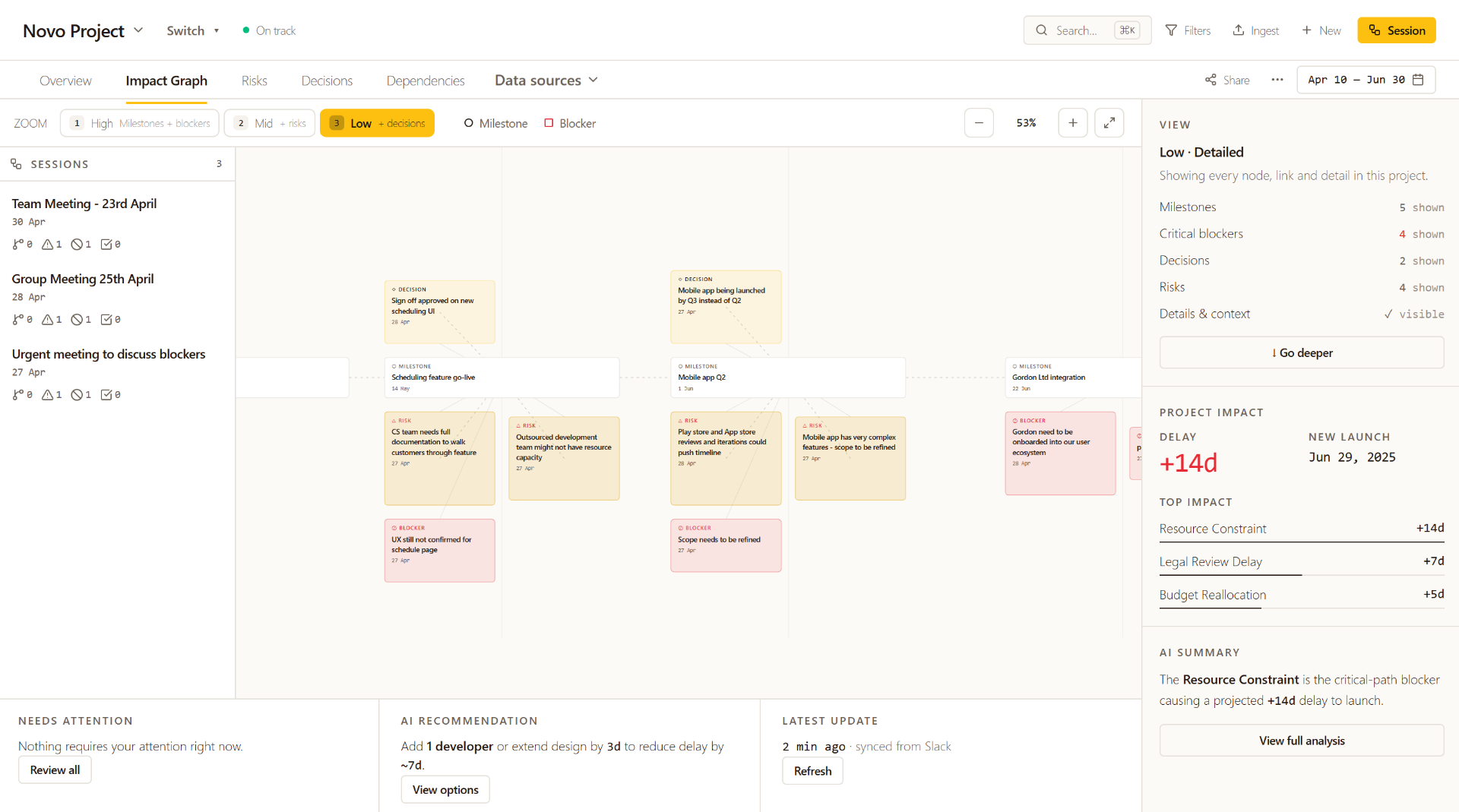The image size is (1459, 812).
Task: Click the Share icon
Action: 1211,80
